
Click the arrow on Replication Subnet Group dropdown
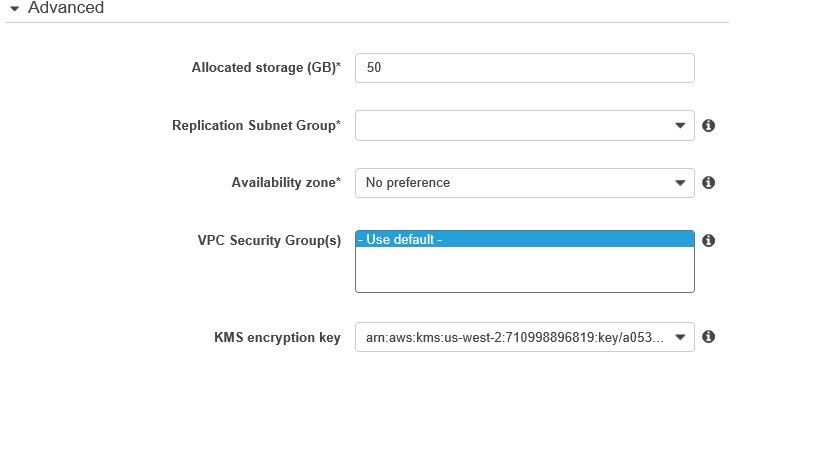coord(680,126)
